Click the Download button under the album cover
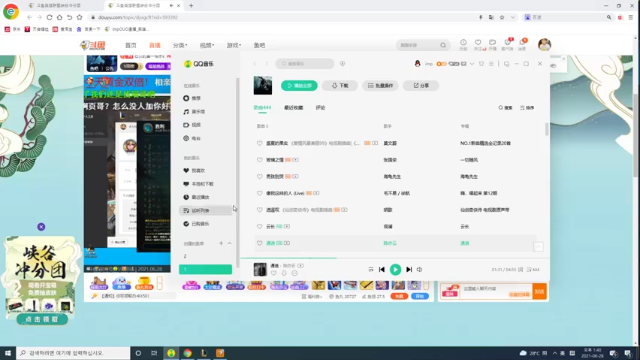The image size is (640, 360). pos(340,86)
